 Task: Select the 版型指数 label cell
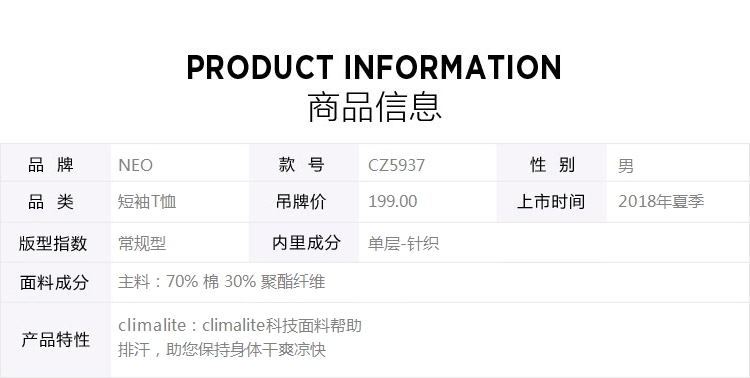(55, 243)
